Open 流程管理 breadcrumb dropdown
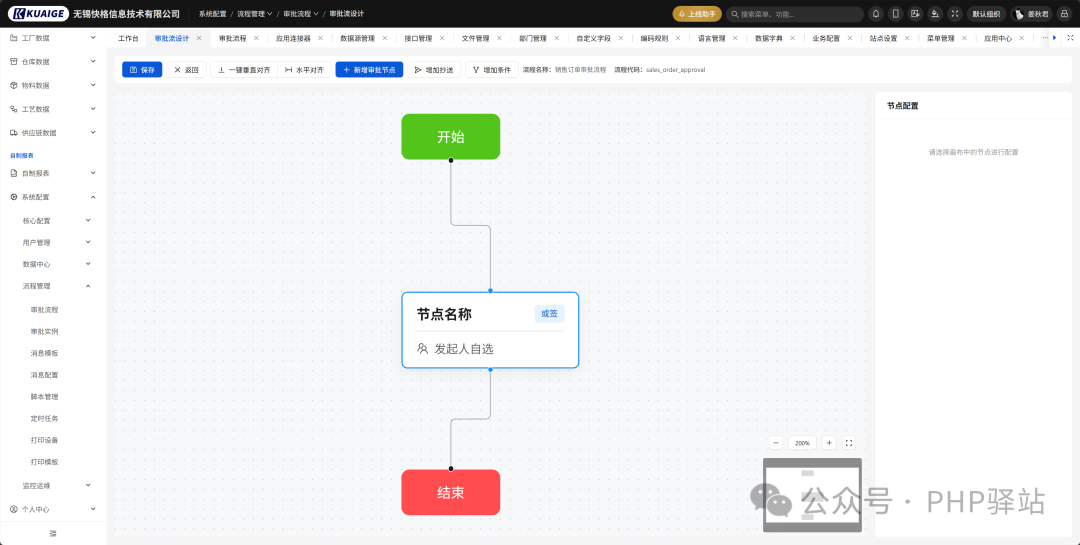Screen dimensions: 1080x545 [x=255, y=14]
